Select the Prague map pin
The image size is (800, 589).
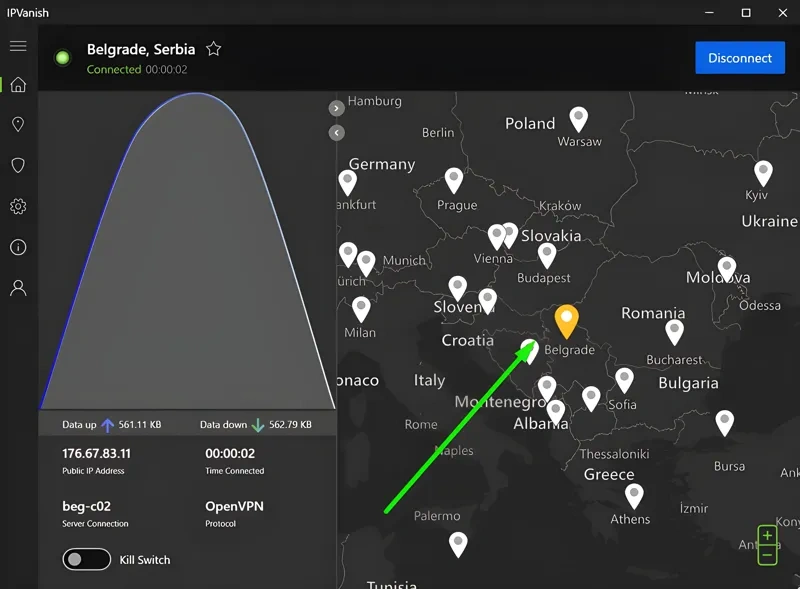pyautogui.click(x=454, y=180)
